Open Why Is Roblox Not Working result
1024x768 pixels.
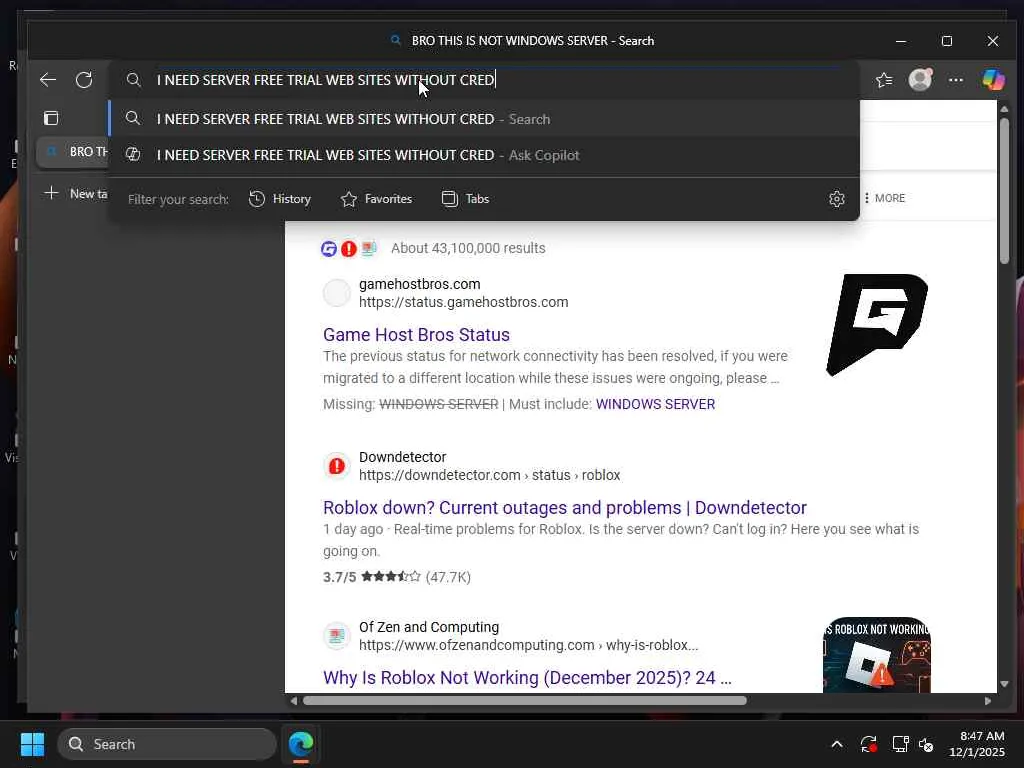[527, 677]
